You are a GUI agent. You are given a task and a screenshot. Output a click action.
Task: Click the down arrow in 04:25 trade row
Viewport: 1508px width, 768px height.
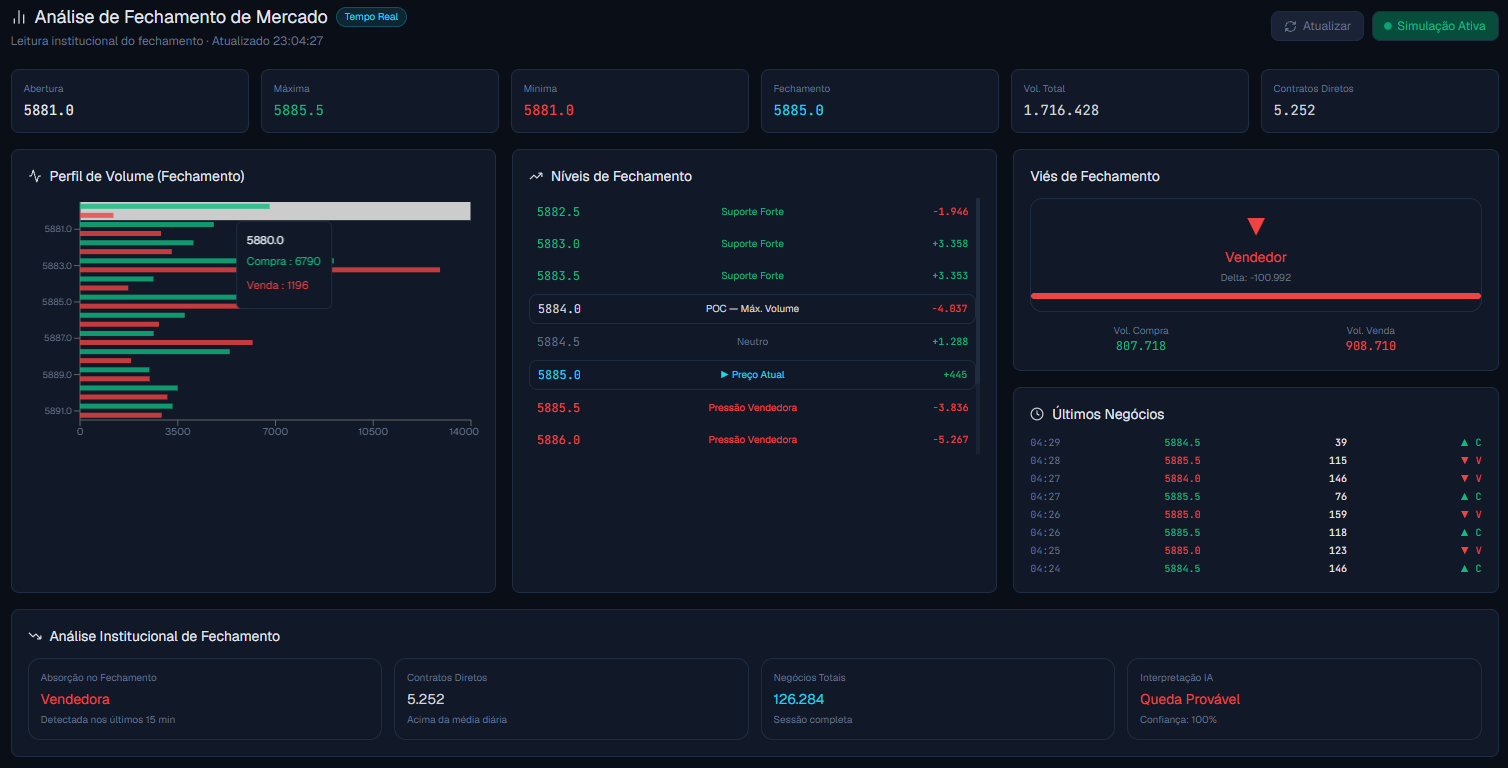pos(1464,550)
